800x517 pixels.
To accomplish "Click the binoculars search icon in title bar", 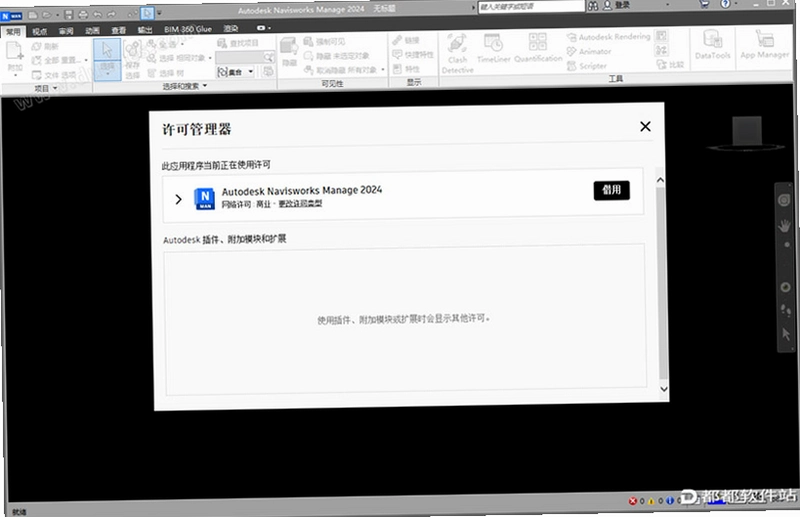I will pyautogui.click(x=593, y=6).
